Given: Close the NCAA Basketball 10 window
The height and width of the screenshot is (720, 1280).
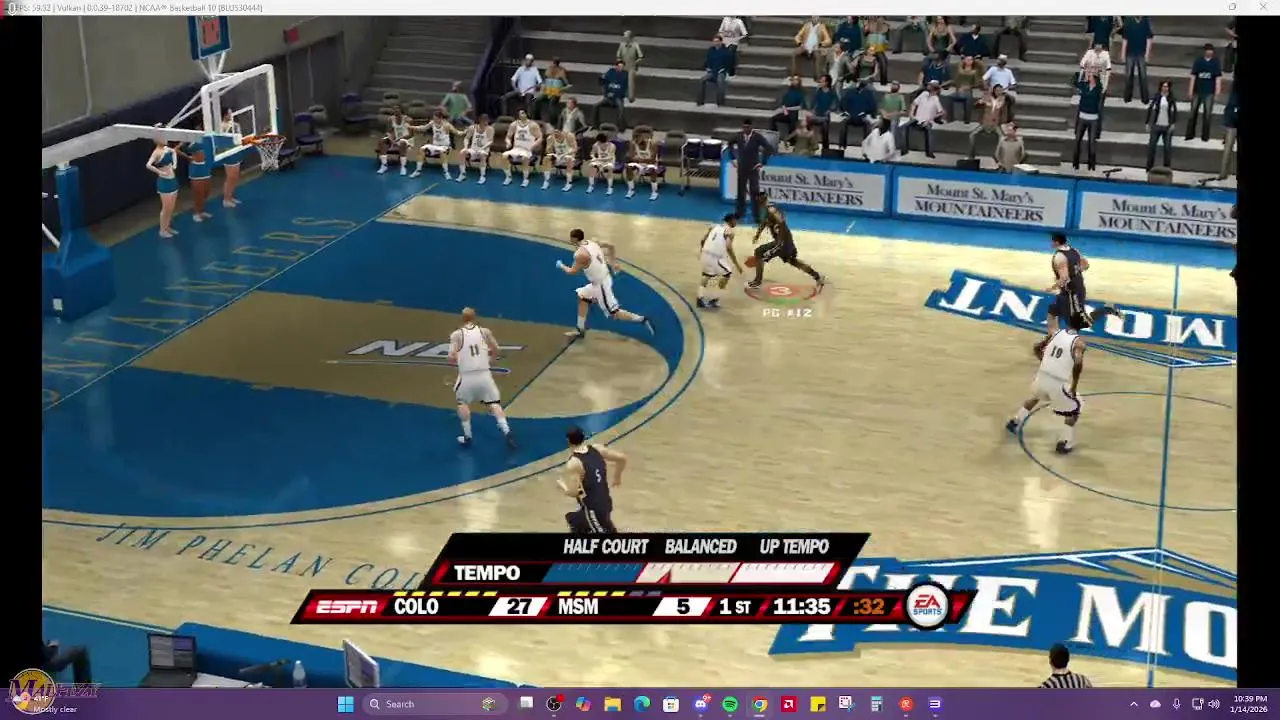Looking at the screenshot, I should 1263,7.
